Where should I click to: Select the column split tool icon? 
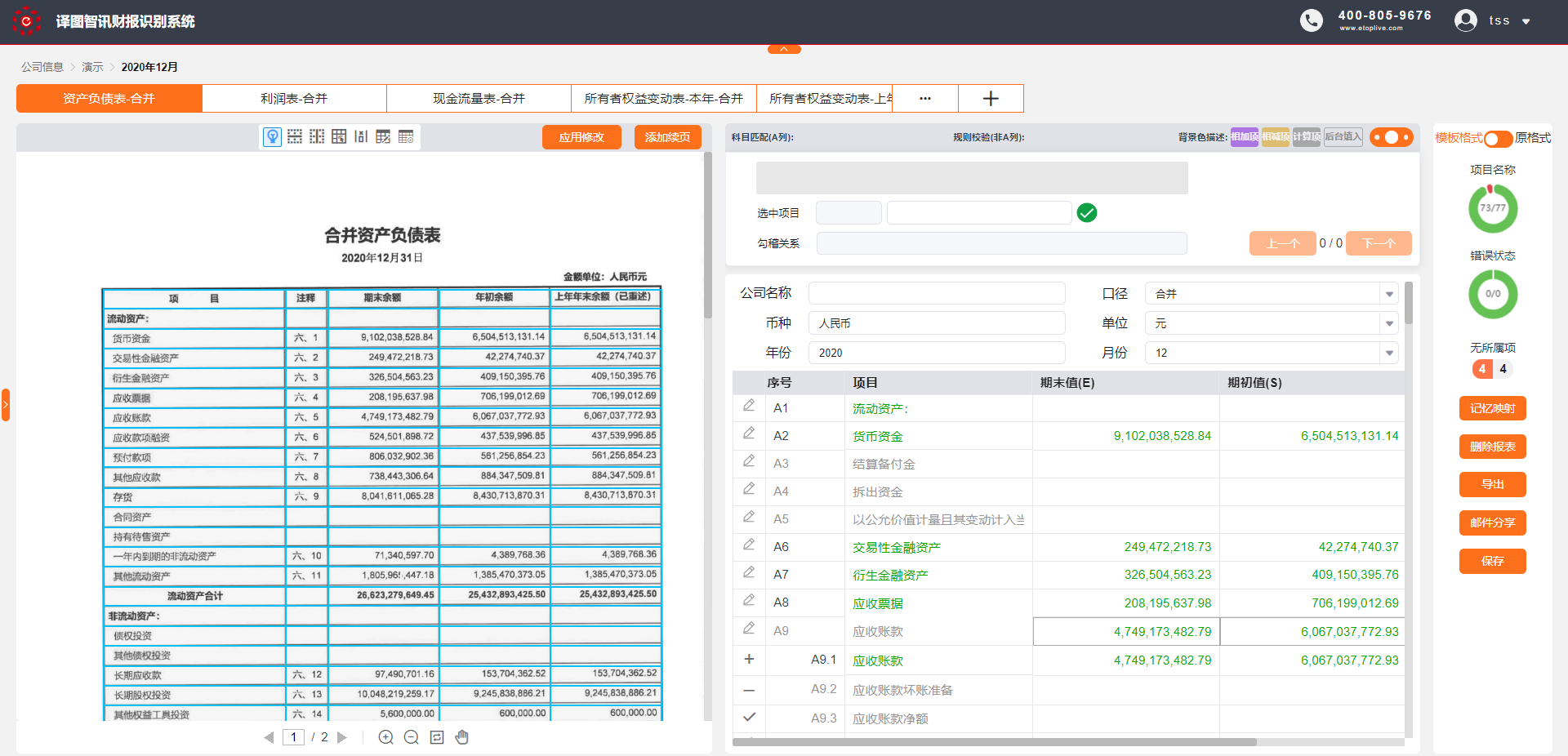coord(361,136)
